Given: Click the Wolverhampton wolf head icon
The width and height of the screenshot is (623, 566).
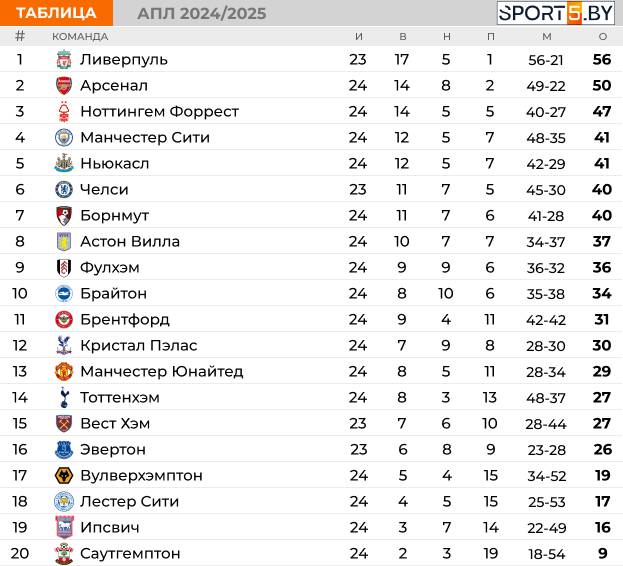Looking at the screenshot, I should click(64, 475).
